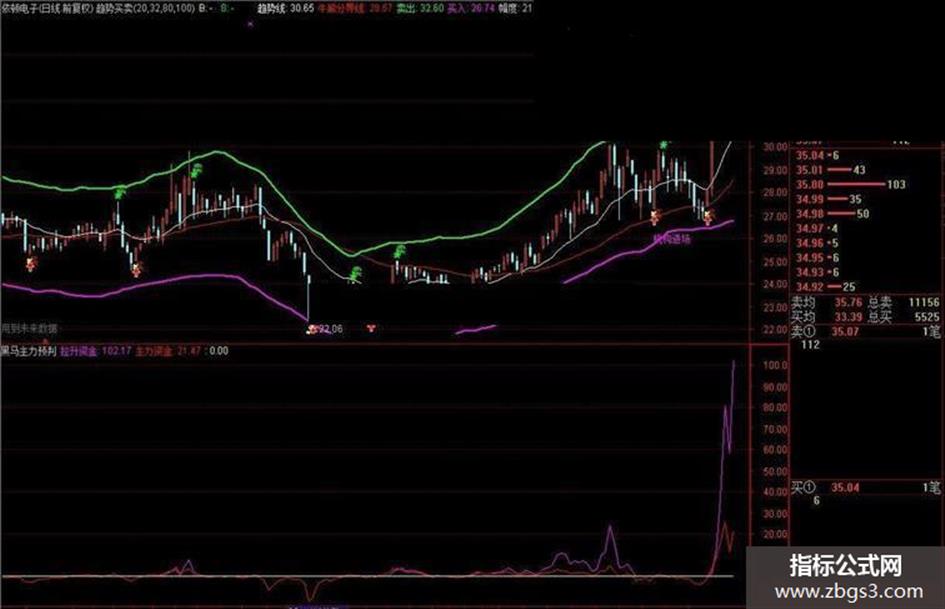Click the 卖出 32.60 header value
The height and width of the screenshot is (609, 945).
coord(420,8)
